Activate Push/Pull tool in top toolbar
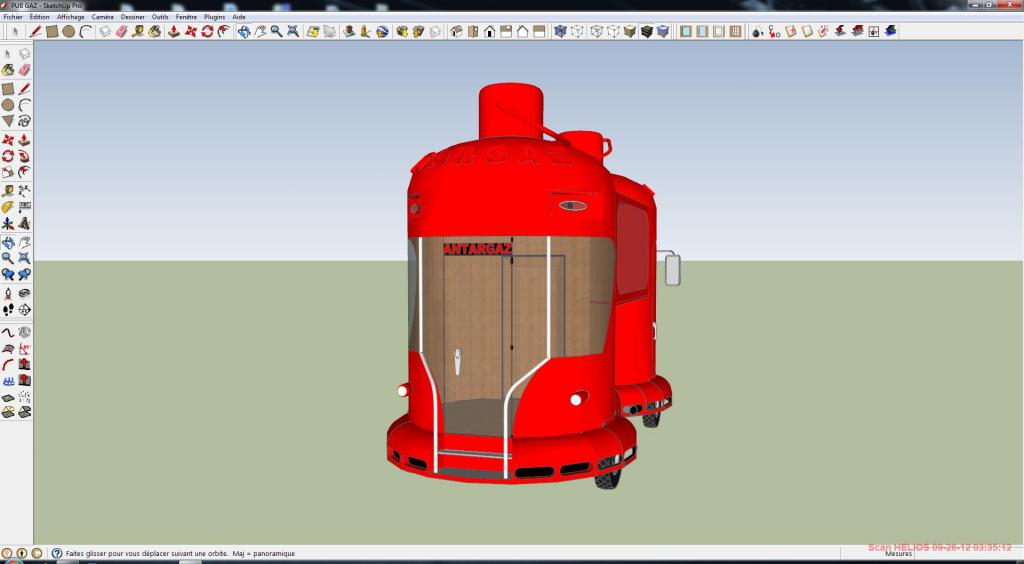1024x564 pixels. 174,31
